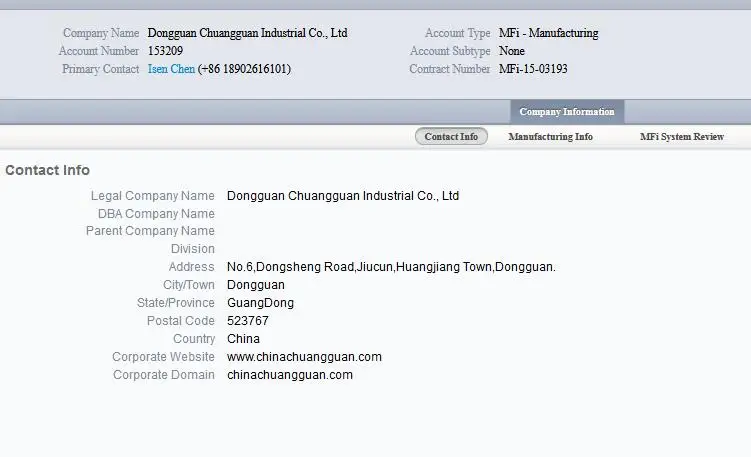Click the State/Province field label
751x457 pixels.
pos(176,303)
